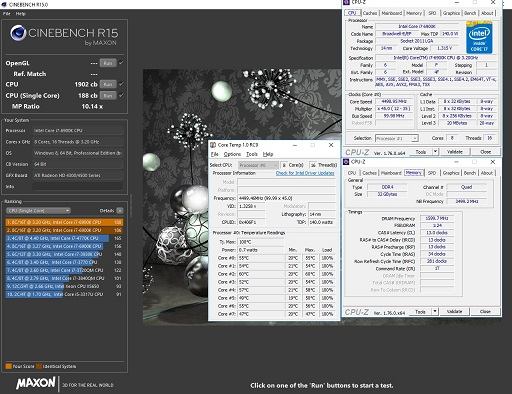
Task: Switch to Memory tab in upper CPU-Z
Action: click(x=414, y=13)
